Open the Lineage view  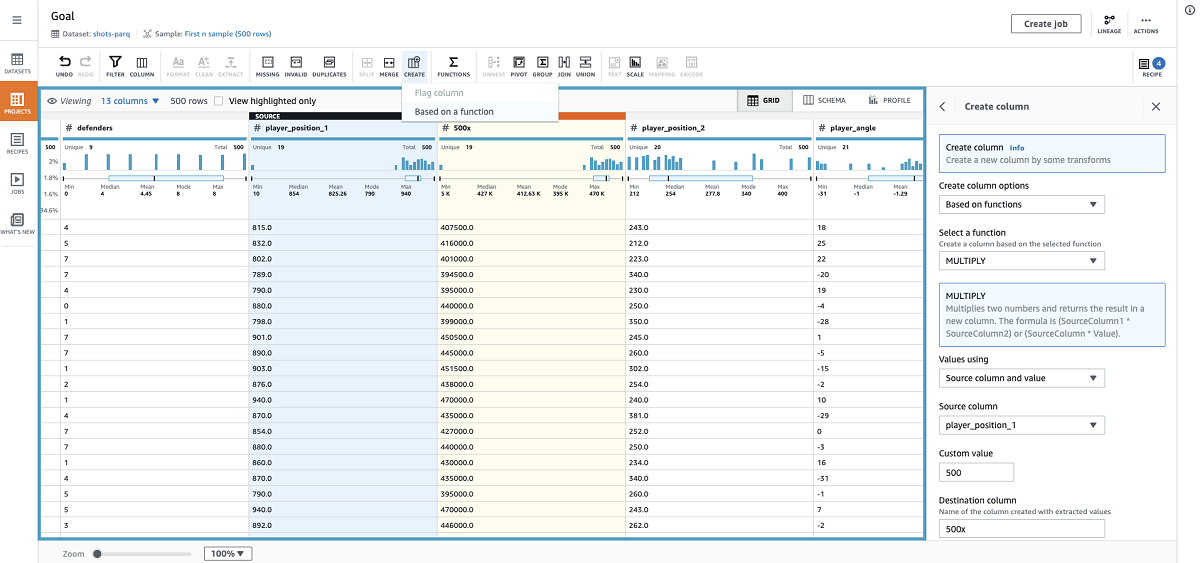click(x=1109, y=24)
